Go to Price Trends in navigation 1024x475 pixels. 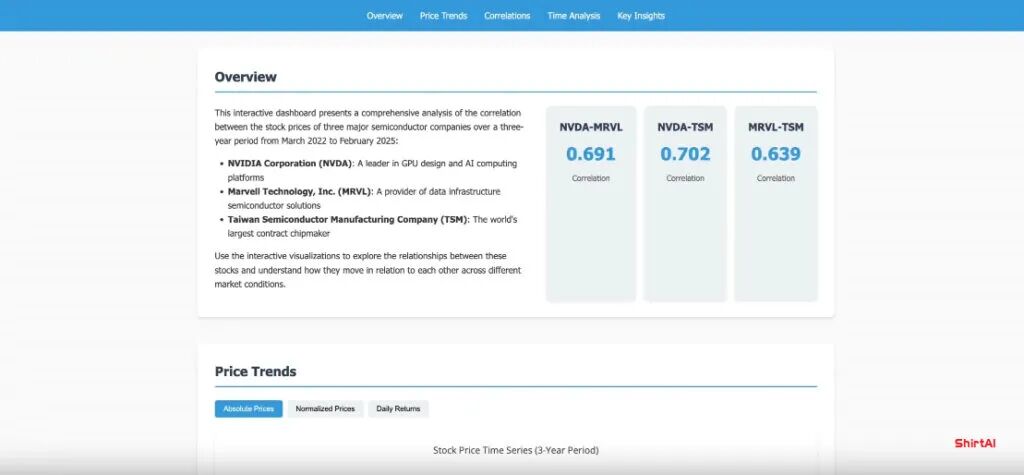click(443, 16)
